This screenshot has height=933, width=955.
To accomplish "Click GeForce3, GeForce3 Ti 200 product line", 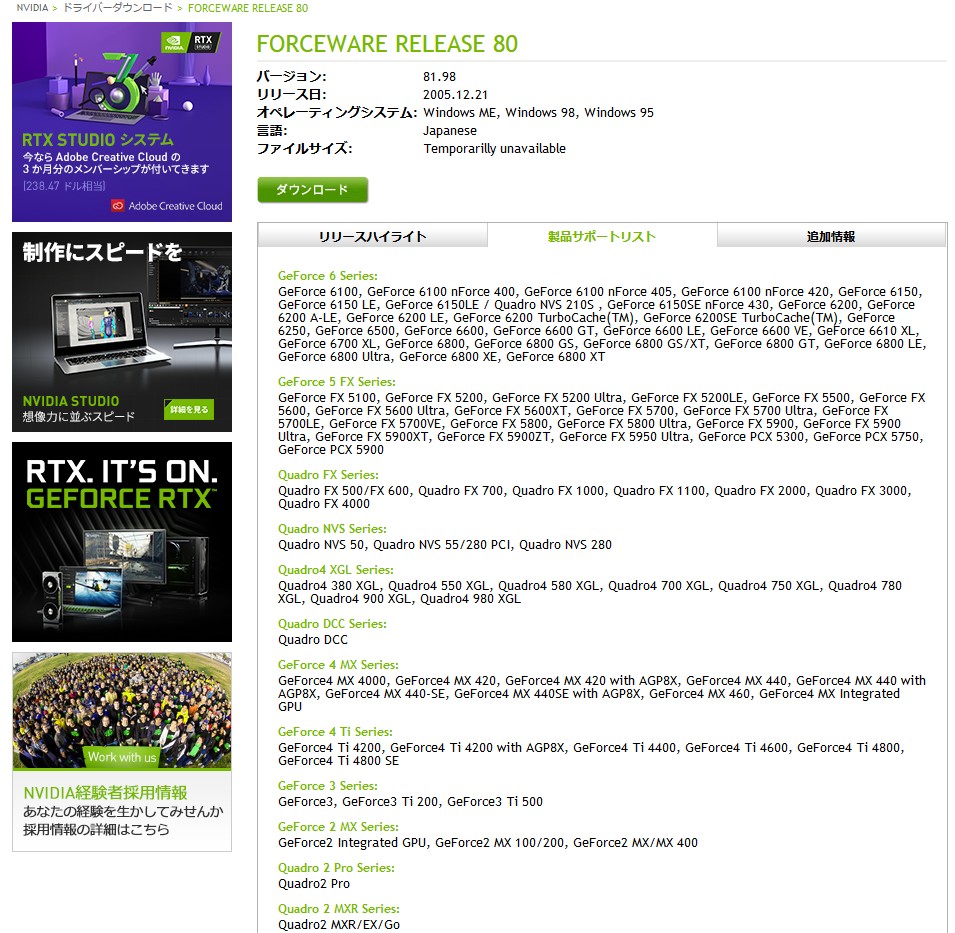I will click(411, 801).
